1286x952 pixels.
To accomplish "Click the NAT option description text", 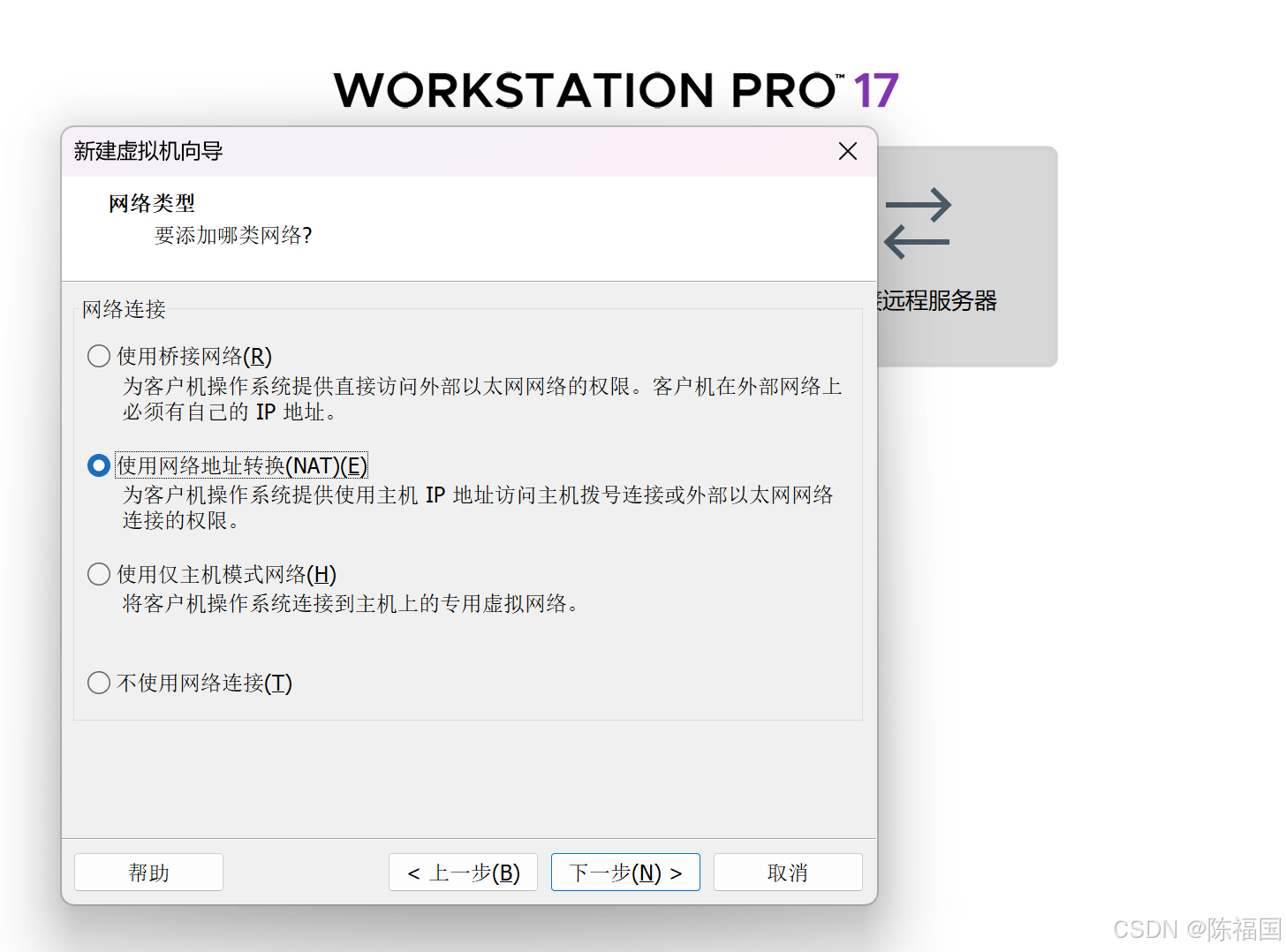I will point(478,508).
